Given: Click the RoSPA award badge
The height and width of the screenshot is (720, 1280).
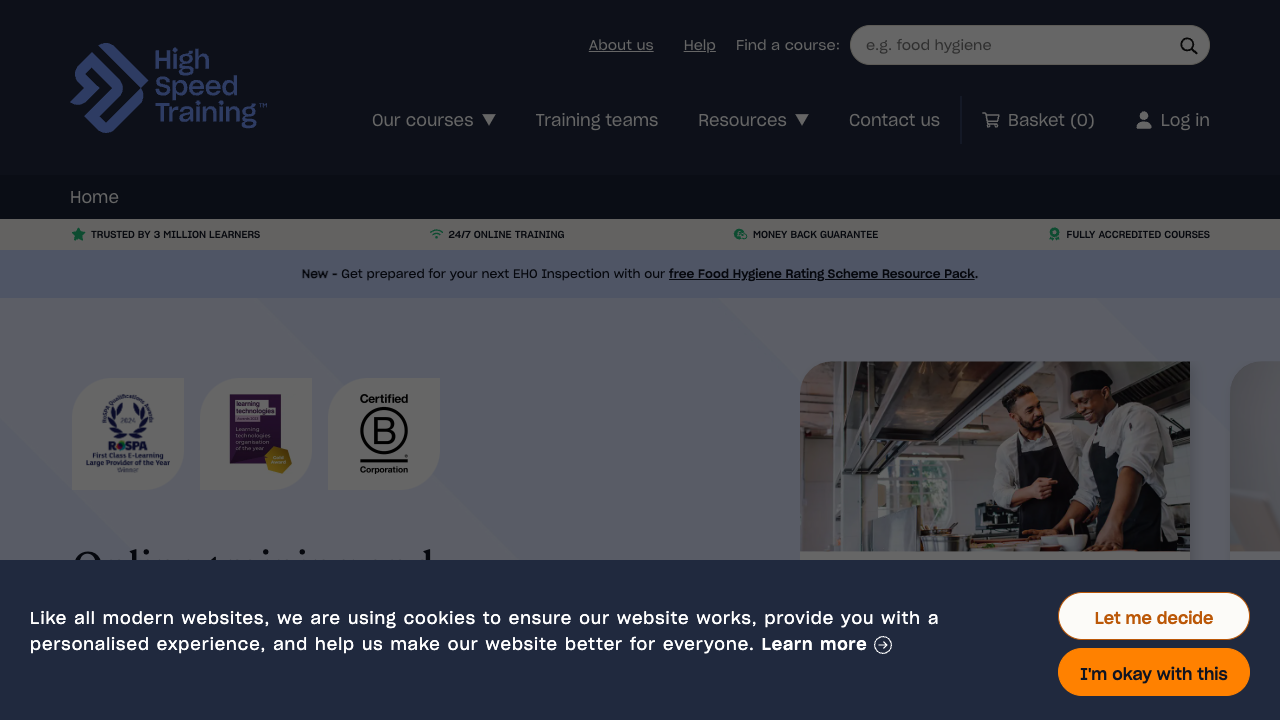Looking at the screenshot, I should tap(128, 434).
